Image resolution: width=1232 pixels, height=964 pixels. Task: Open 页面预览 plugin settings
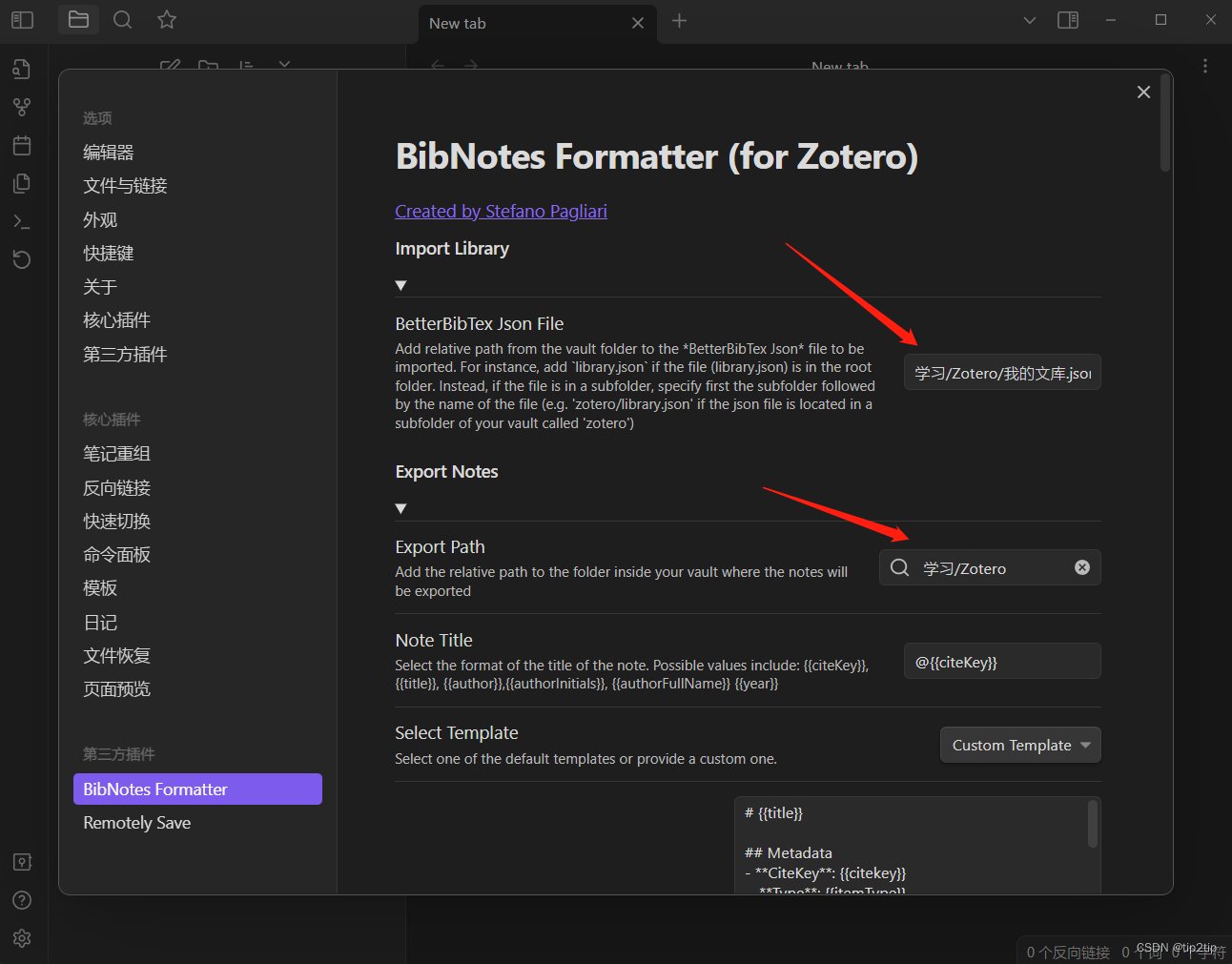click(x=116, y=688)
